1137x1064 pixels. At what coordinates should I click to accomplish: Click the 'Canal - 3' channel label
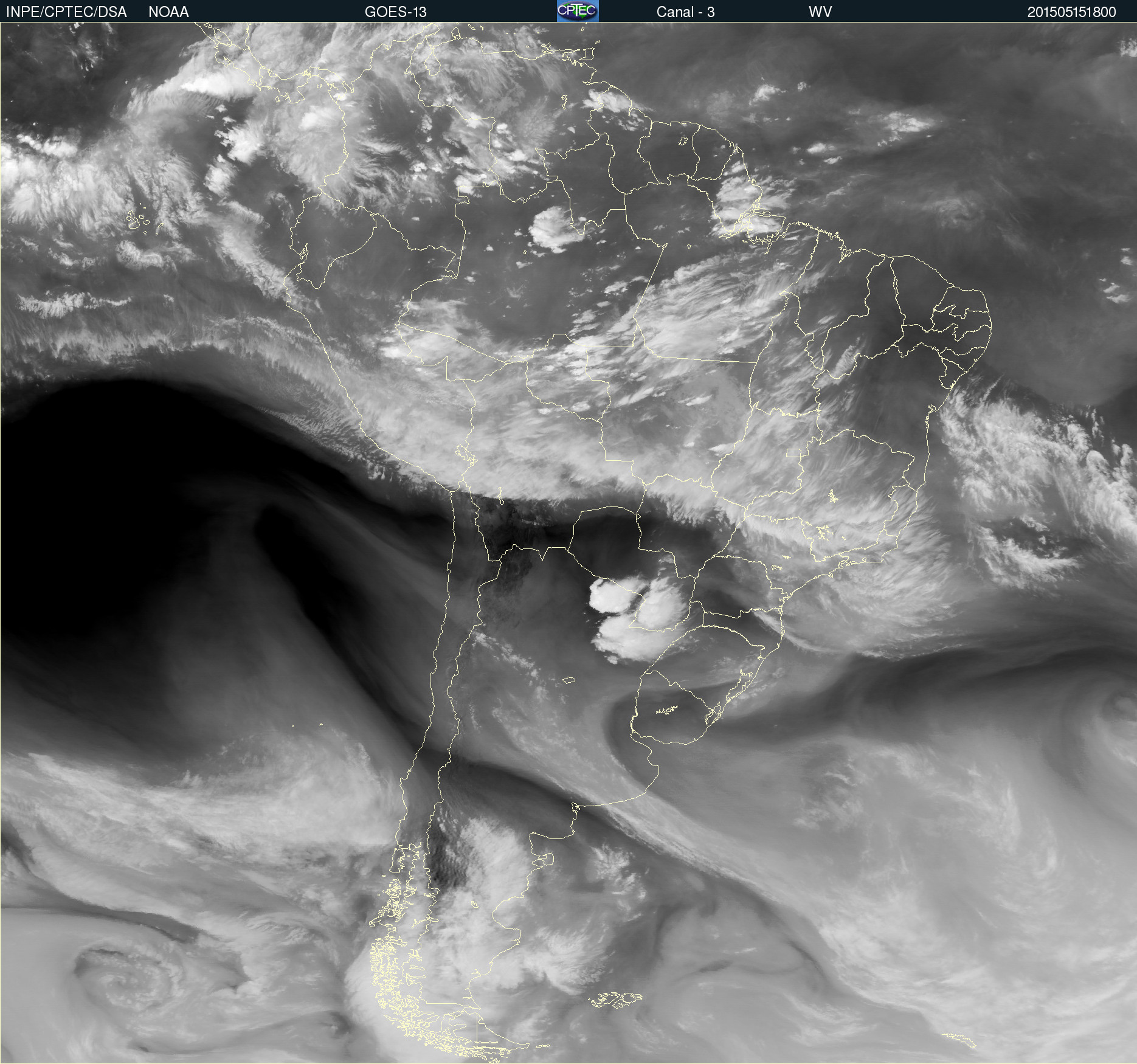[685, 12]
